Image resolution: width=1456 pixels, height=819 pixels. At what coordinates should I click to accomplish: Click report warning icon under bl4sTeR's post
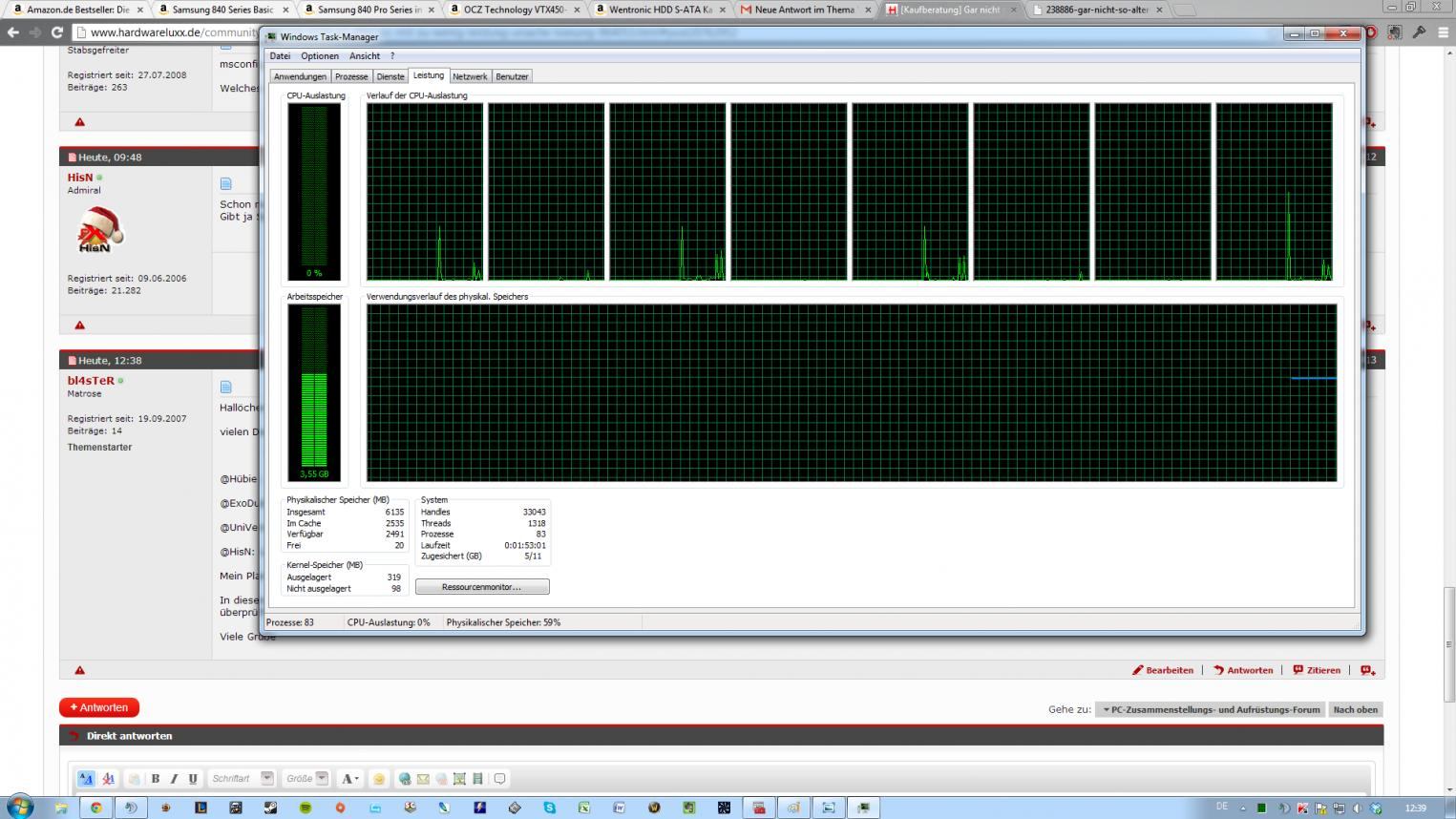pyautogui.click(x=80, y=670)
